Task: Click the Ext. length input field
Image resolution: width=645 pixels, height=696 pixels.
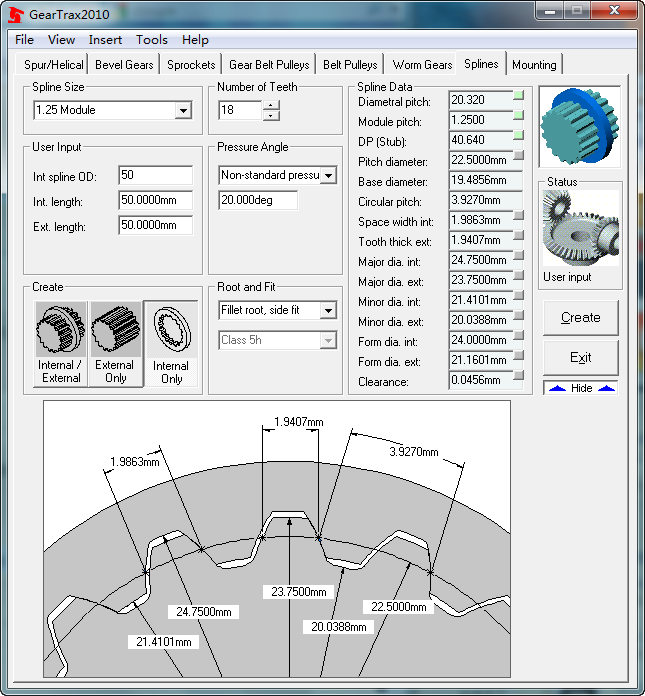Action: pyautogui.click(x=155, y=225)
